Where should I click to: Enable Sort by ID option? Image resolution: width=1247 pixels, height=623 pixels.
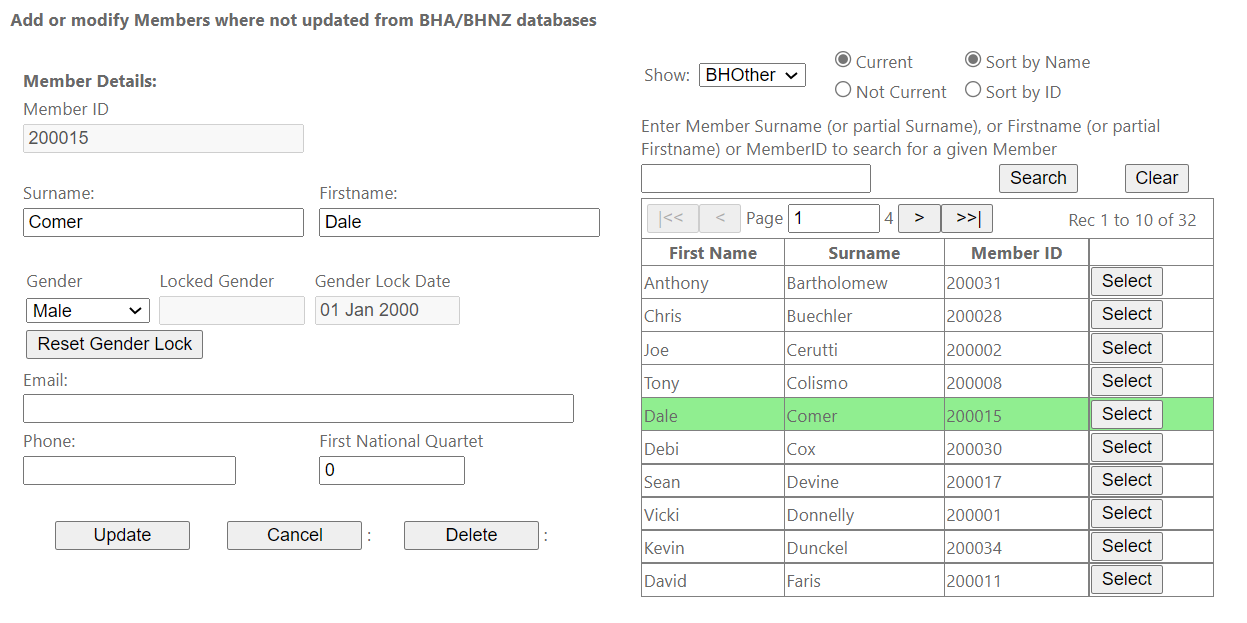pyautogui.click(x=973, y=90)
